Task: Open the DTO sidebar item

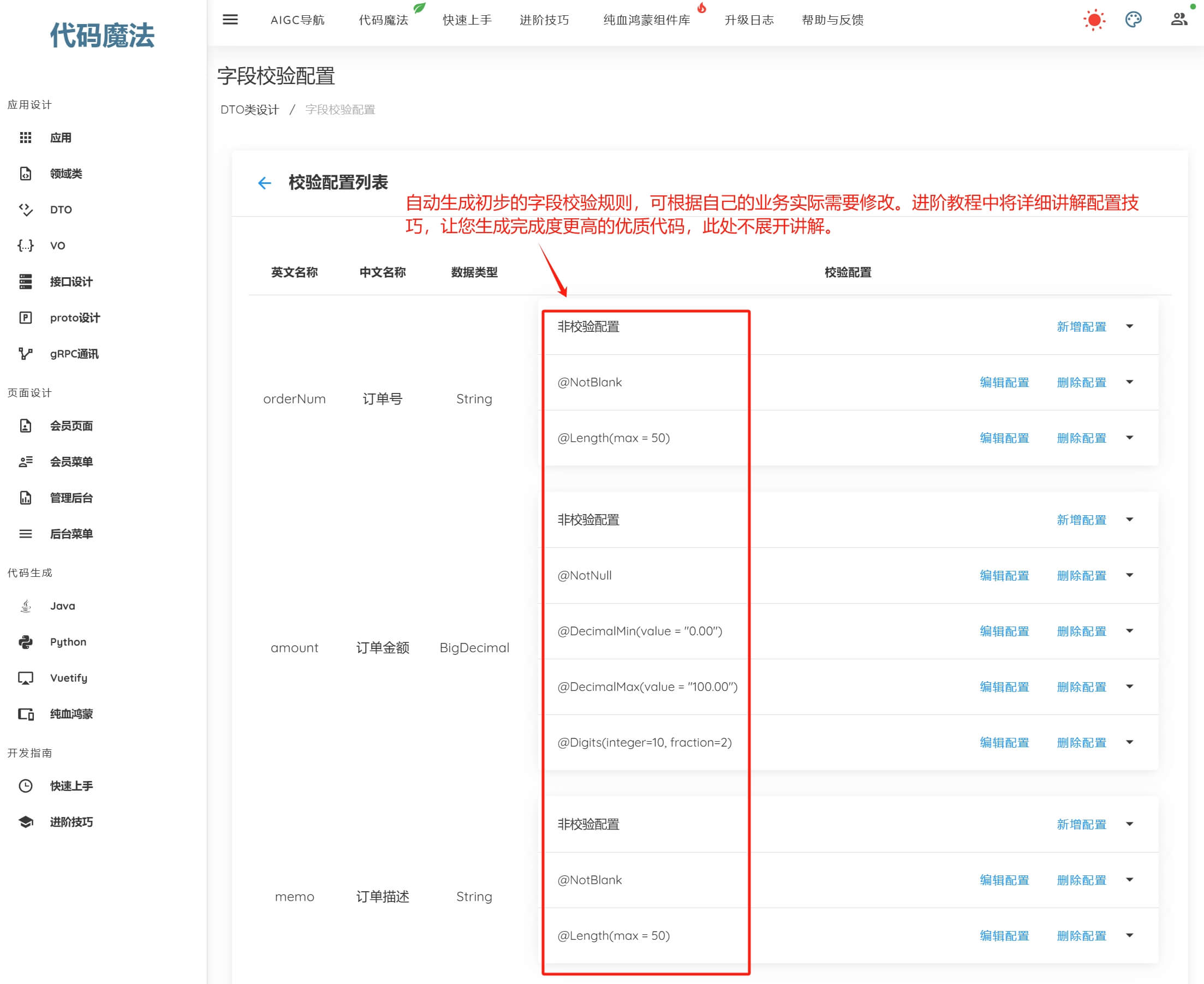Action: tap(61, 210)
